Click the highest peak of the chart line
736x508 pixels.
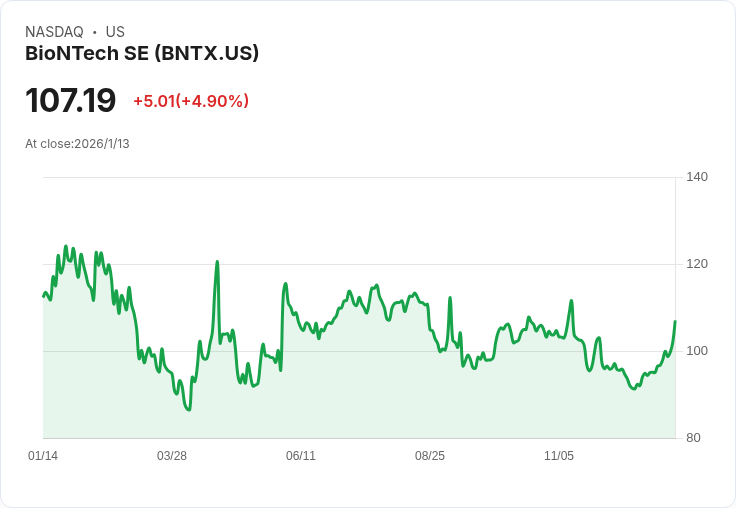[66, 246]
